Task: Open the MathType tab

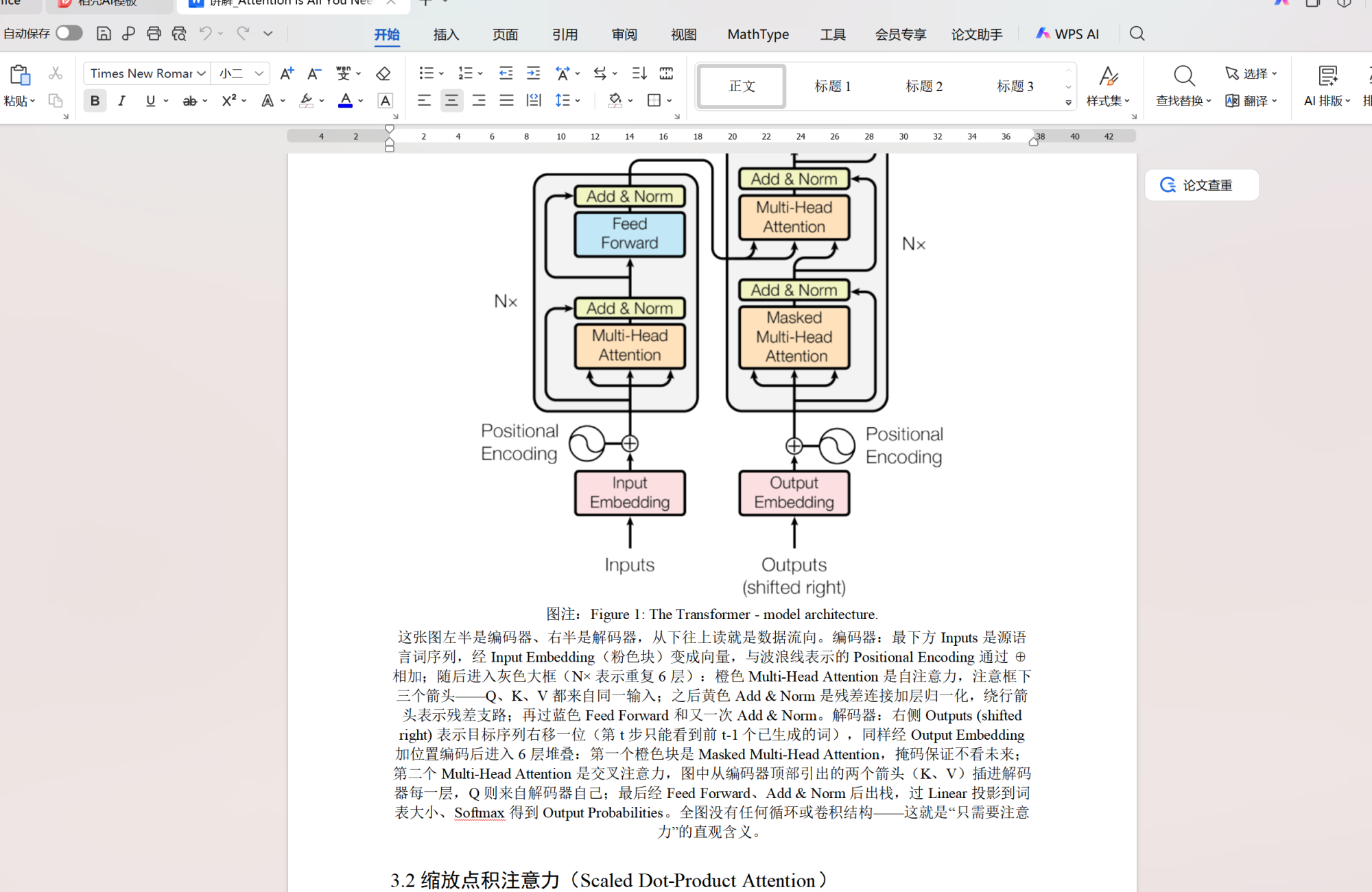Action: coord(758,34)
